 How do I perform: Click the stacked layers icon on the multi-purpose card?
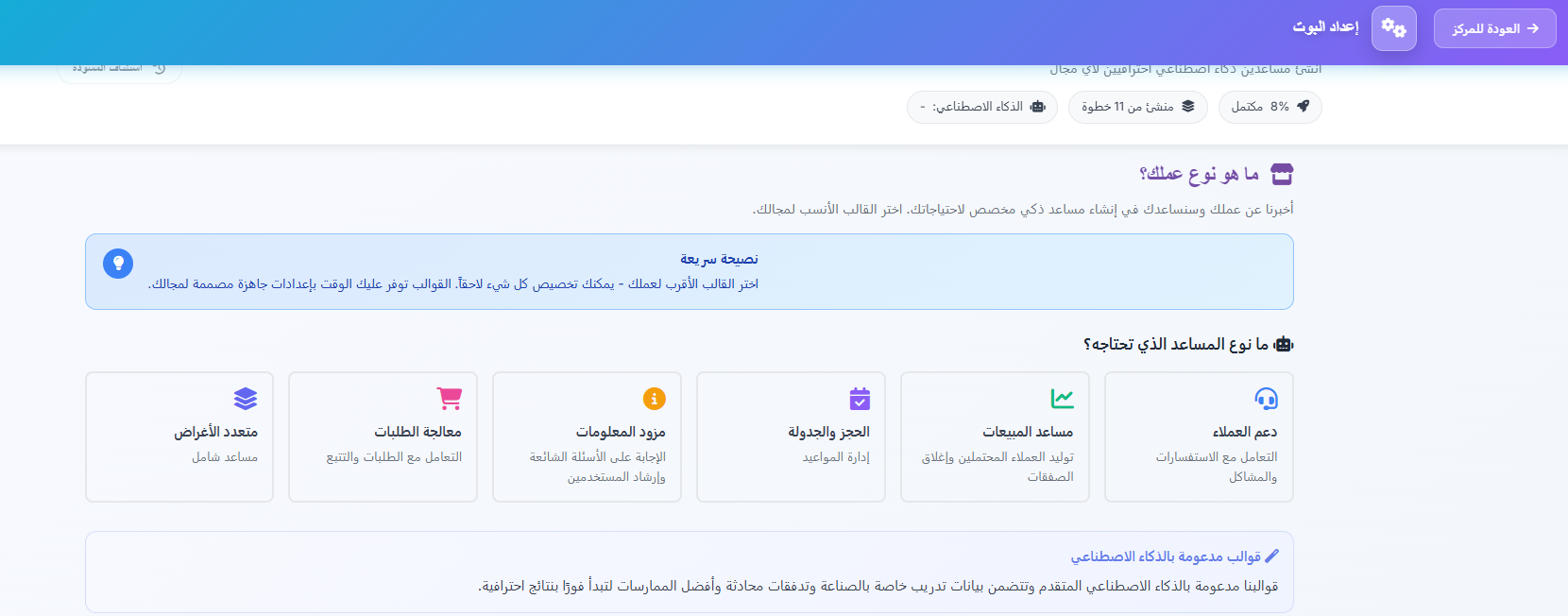pyautogui.click(x=246, y=399)
